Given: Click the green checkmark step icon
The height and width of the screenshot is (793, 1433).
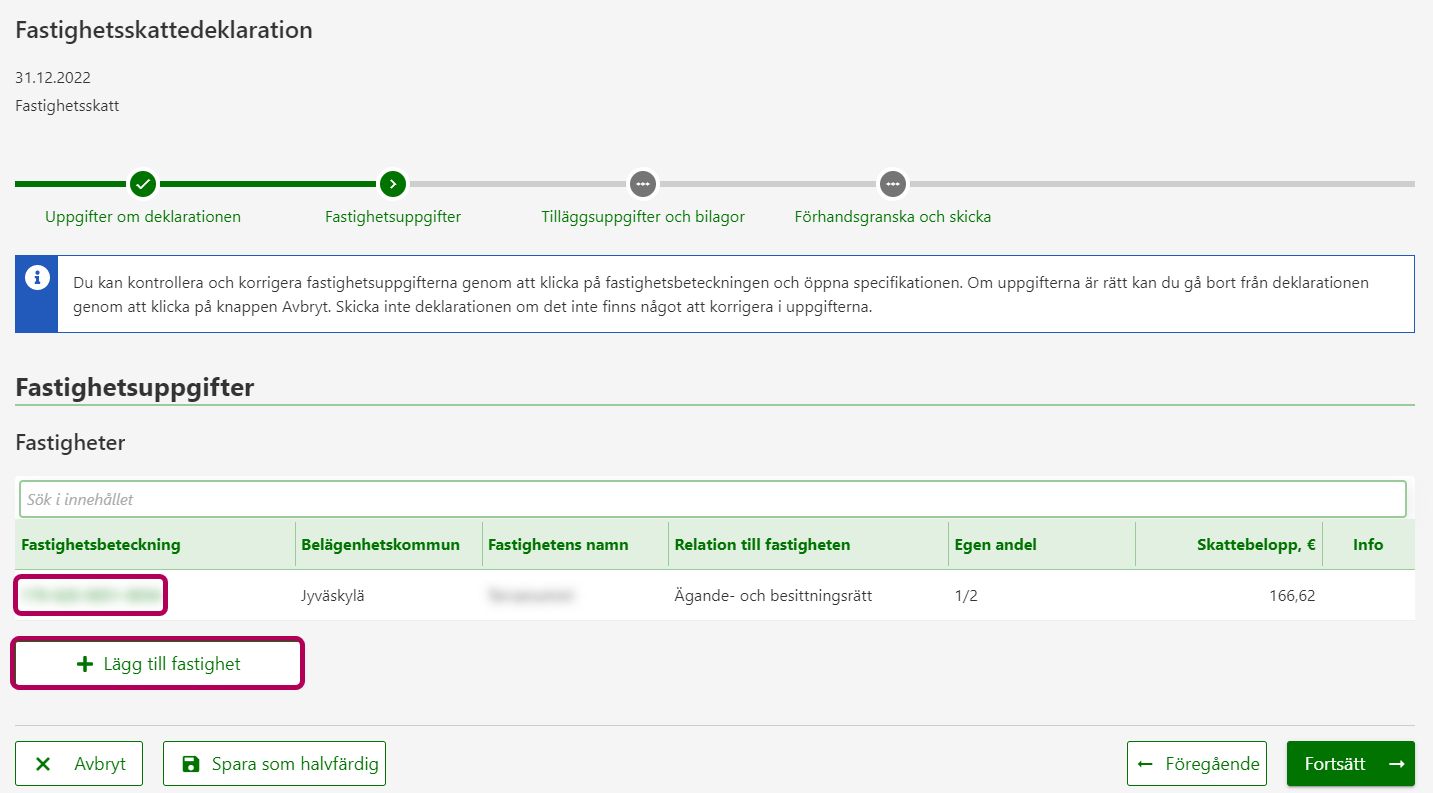Looking at the screenshot, I should pos(143,184).
